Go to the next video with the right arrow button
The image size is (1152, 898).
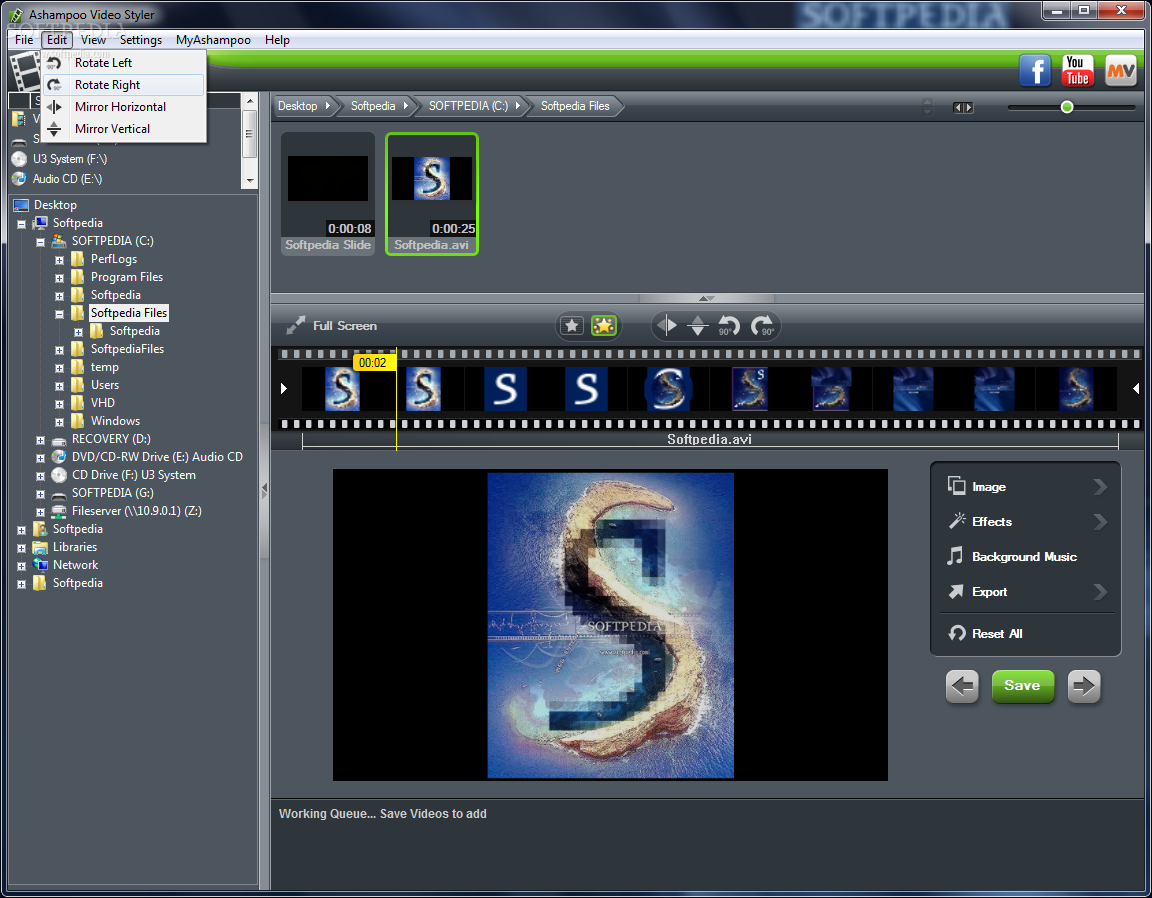[x=1084, y=686]
